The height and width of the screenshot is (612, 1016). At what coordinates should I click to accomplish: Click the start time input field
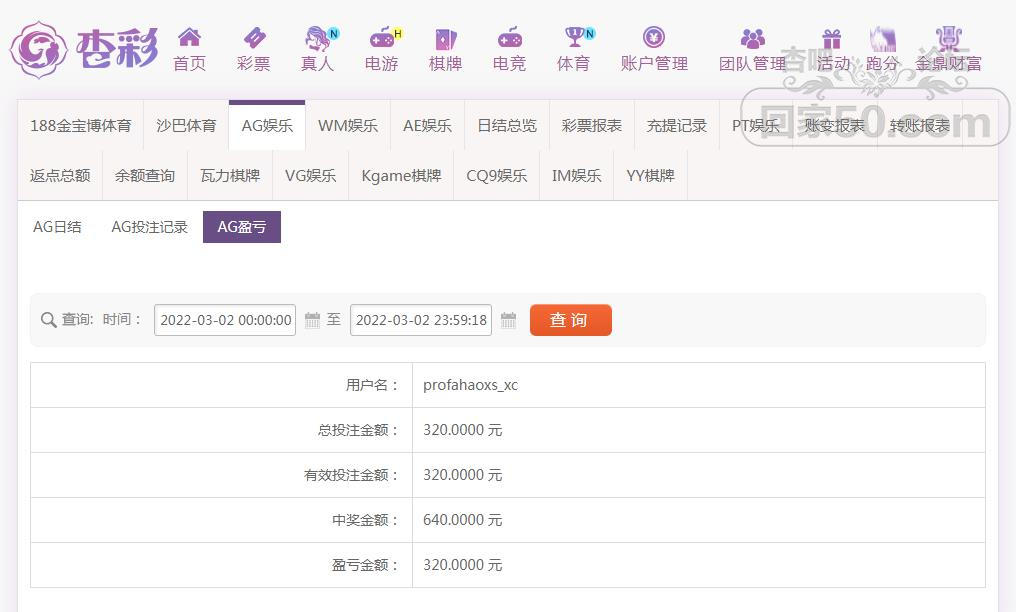225,320
